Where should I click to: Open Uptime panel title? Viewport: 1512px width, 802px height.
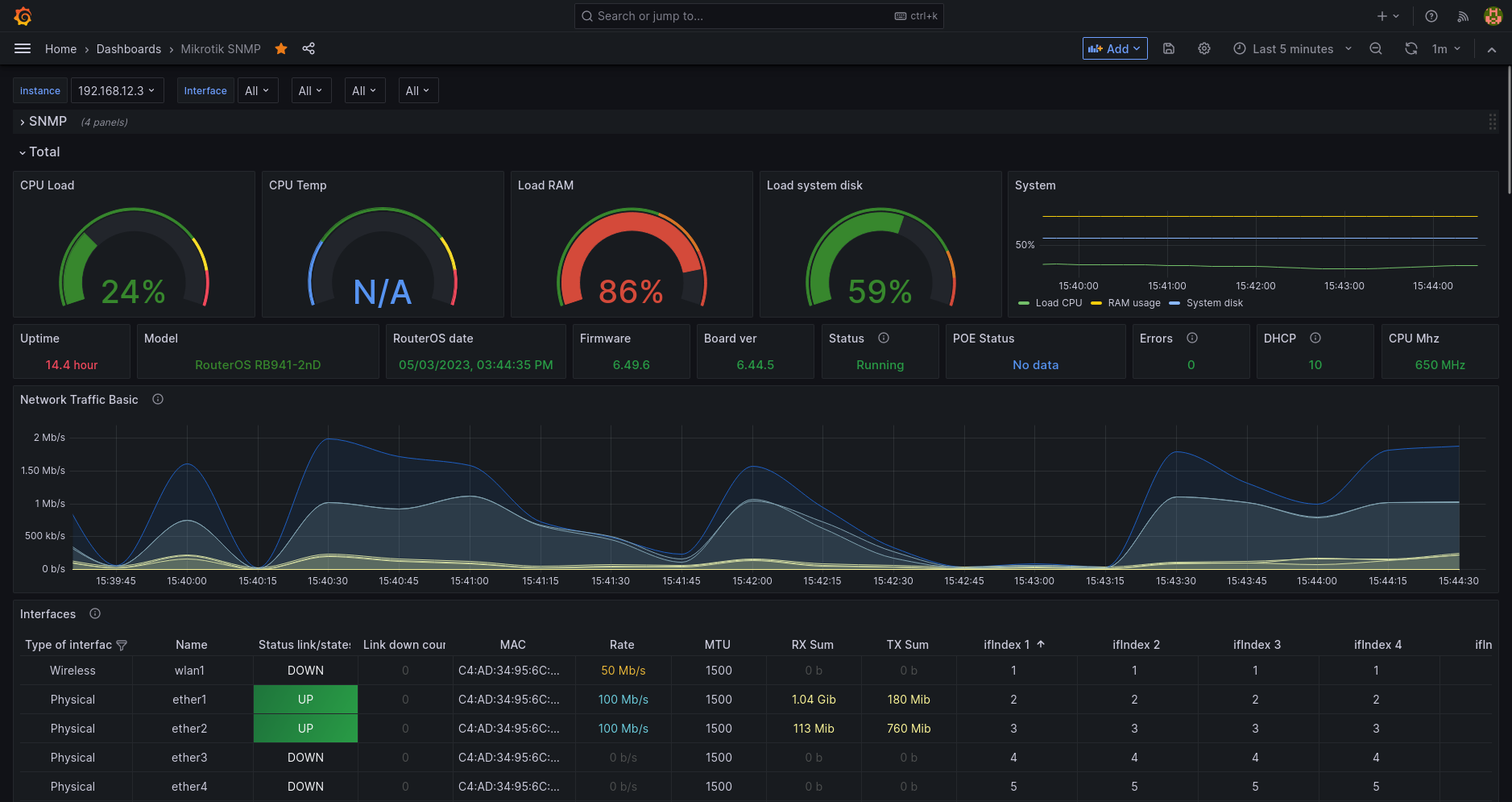click(40, 339)
